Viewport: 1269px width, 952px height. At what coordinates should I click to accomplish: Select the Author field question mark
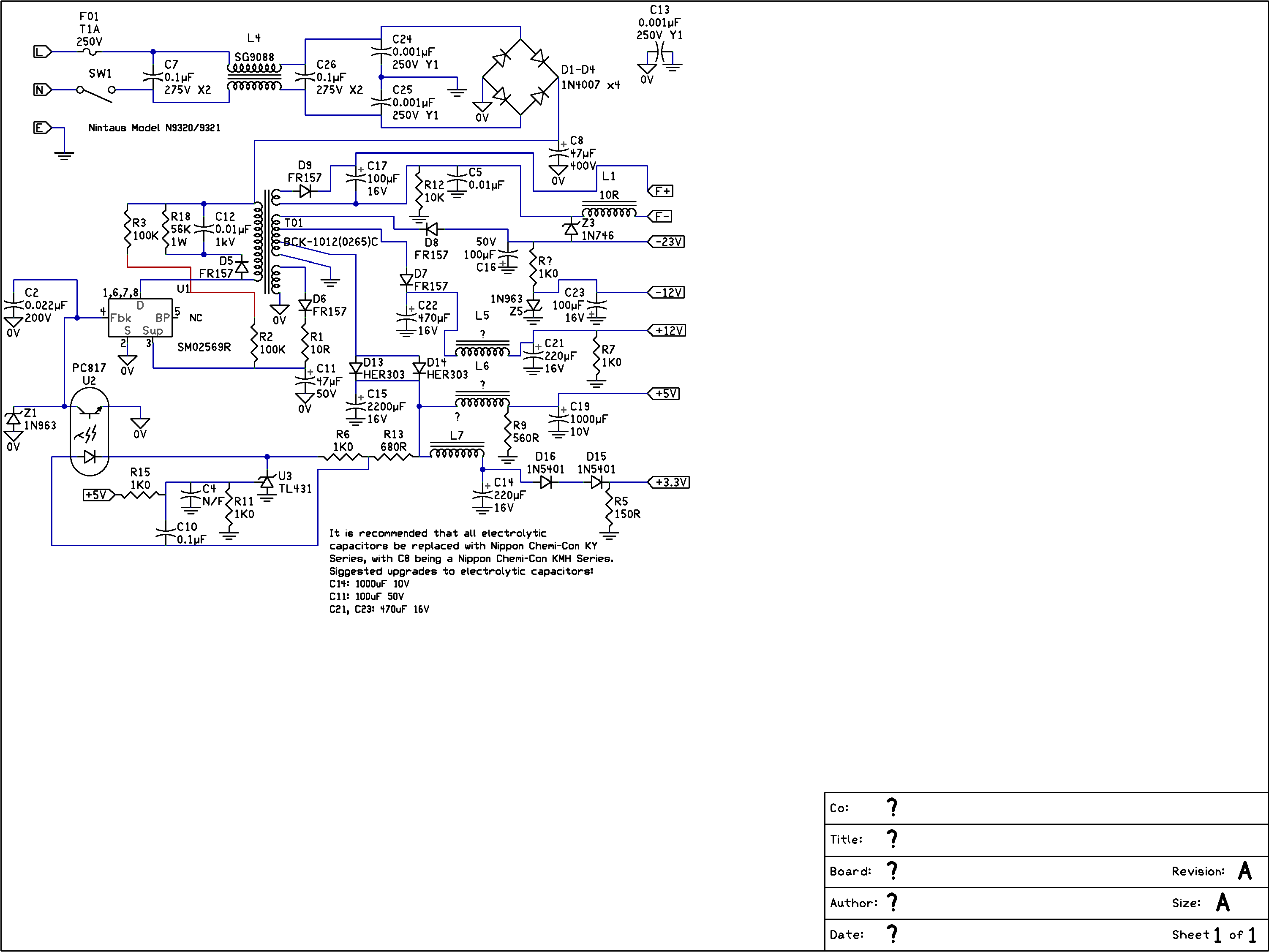892,902
